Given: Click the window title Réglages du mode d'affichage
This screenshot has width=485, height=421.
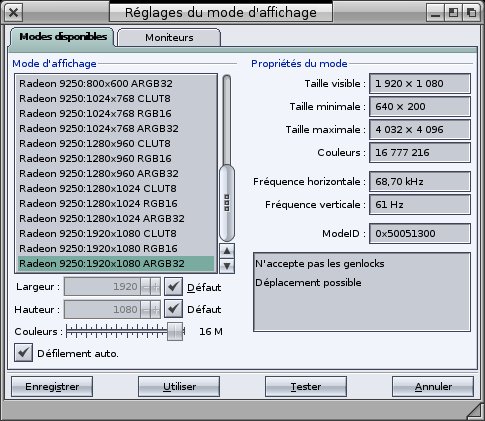Looking at the screenshot, I should coord(221,13).
